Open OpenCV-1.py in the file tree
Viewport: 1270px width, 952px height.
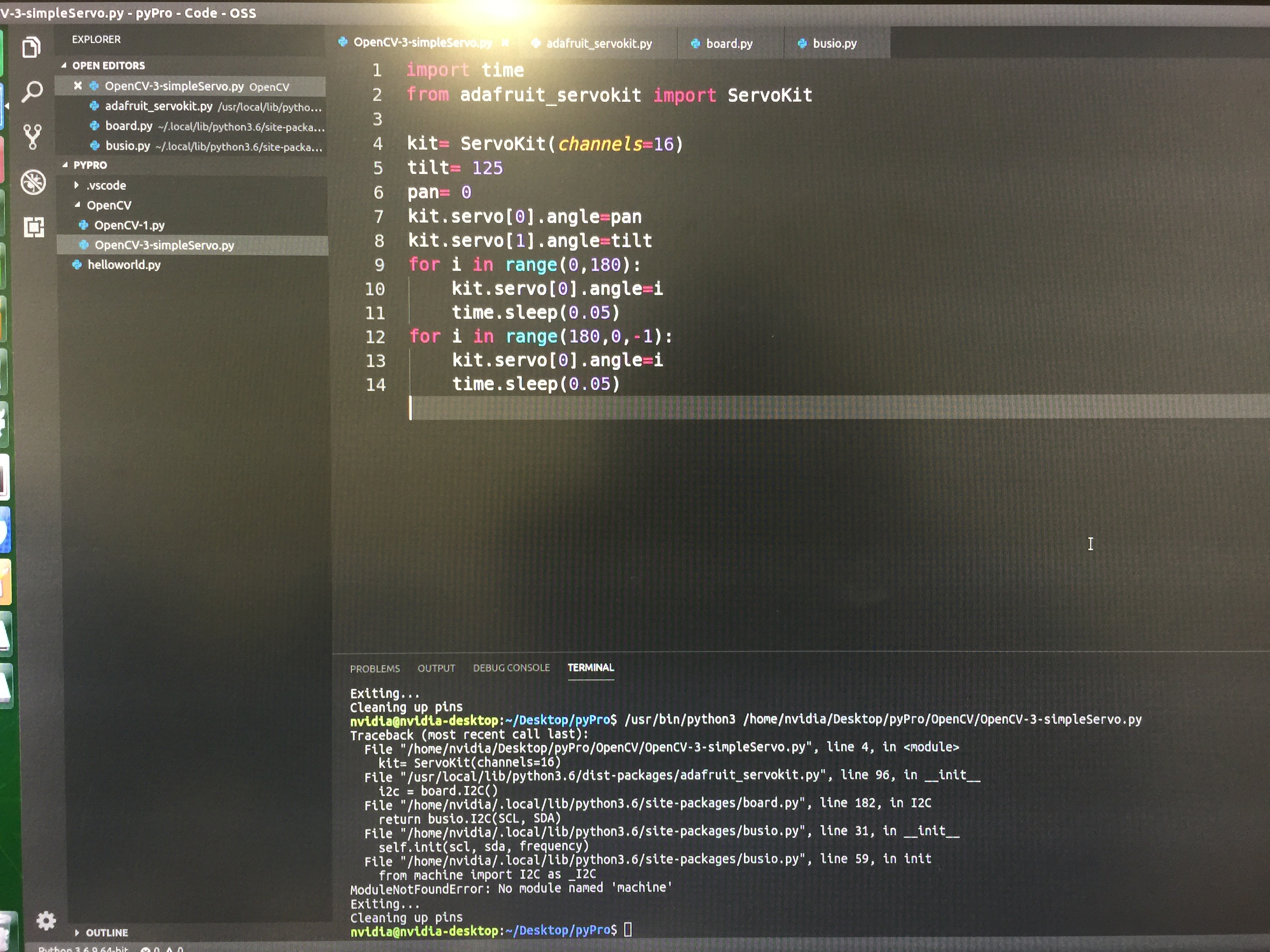pyautogui.click(x=129, y=225)
